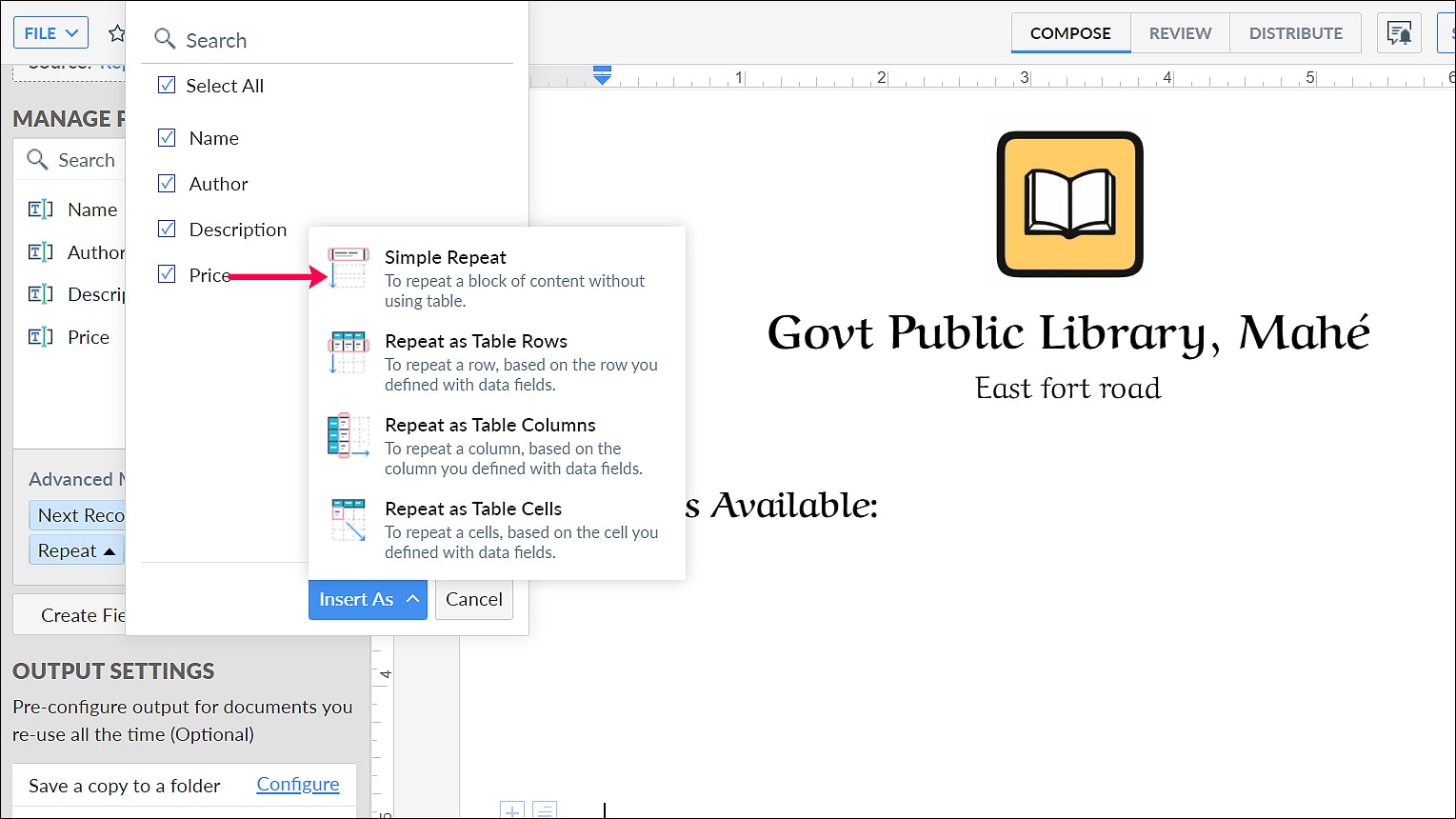Click the Simple Repeat icon
This screenshot has height=819, width=1456.
[x=348, y=269]
